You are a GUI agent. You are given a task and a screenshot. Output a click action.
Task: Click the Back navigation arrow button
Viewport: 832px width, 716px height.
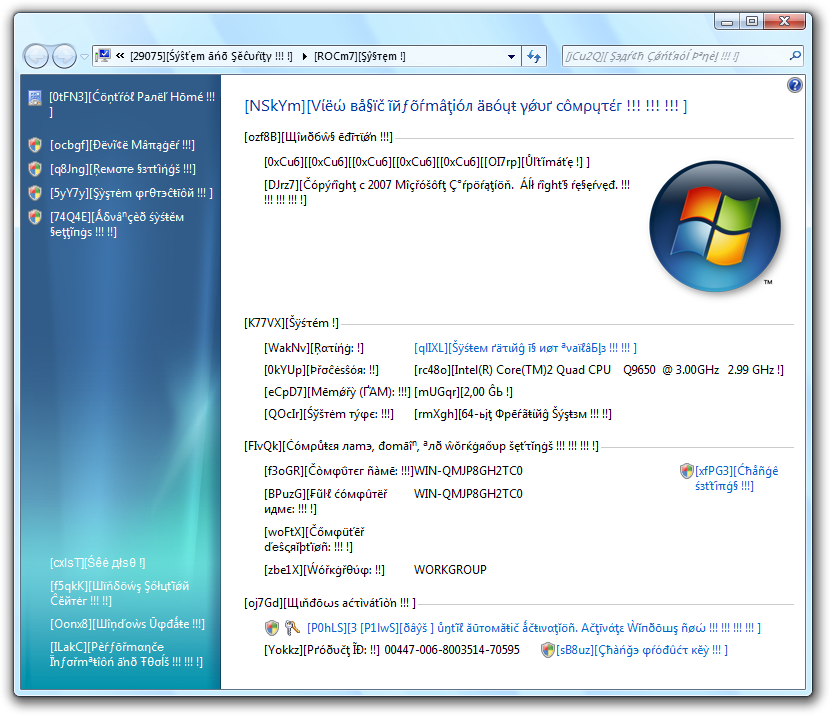point(36,56)
